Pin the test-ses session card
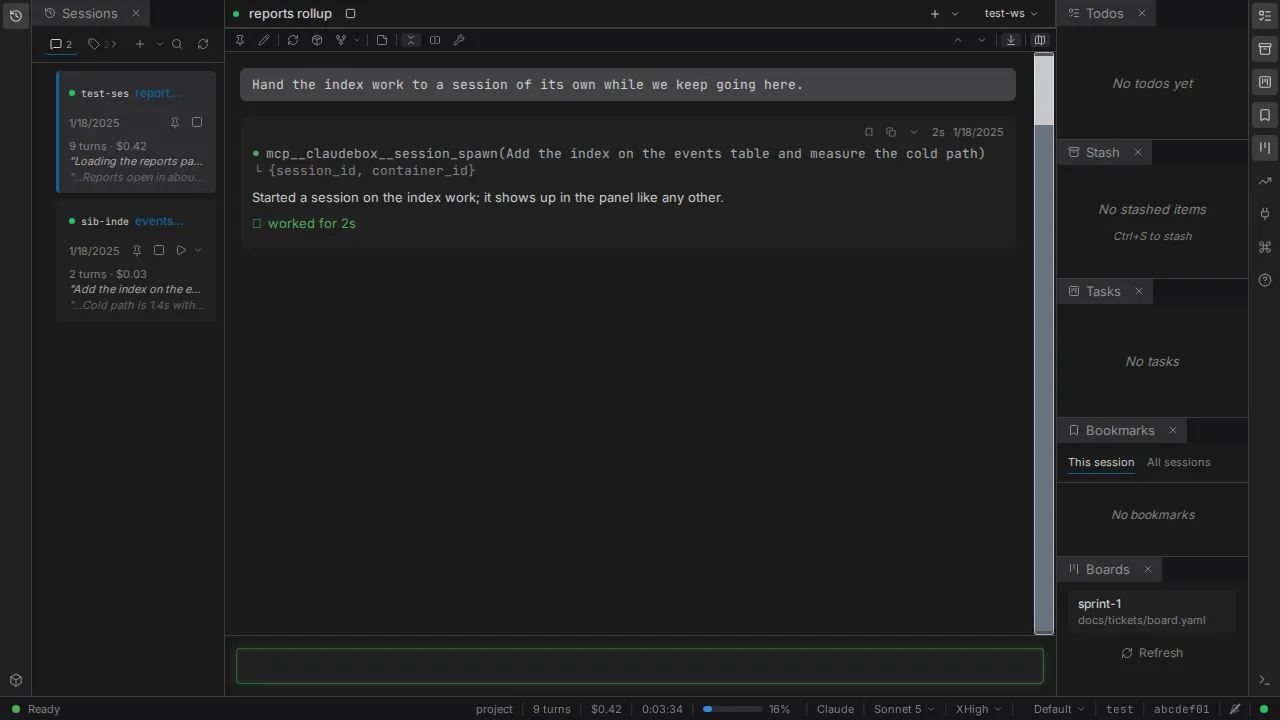The image size is (1280, 720). pyautogui.click(x=175, y=122)
